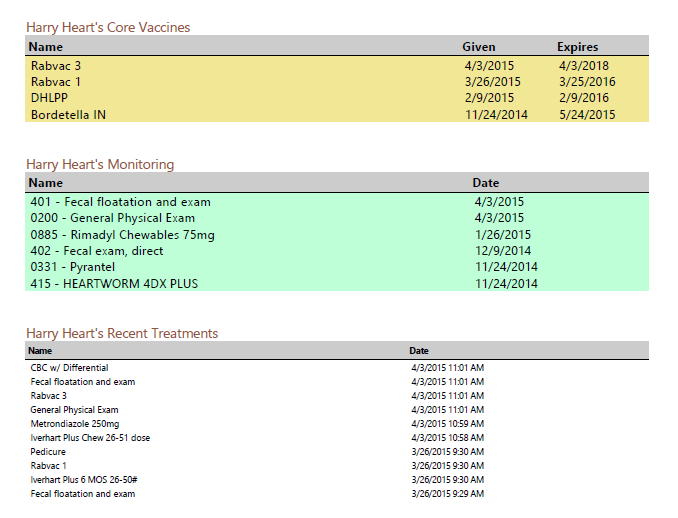Click the Given column header
Screen dimensions: 678x518
479,47
